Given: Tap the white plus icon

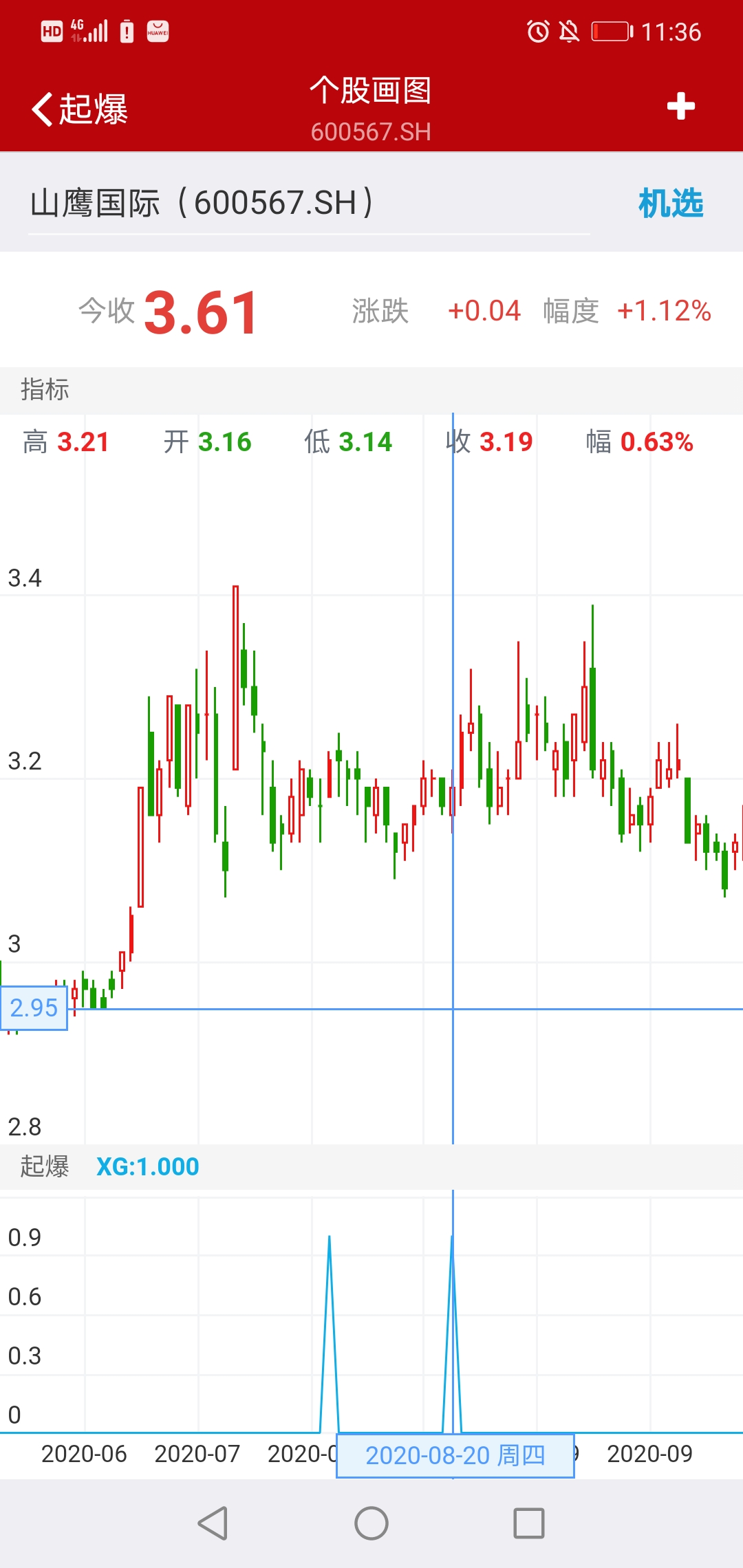Looking at the screenshot, I should coord(680,106).
